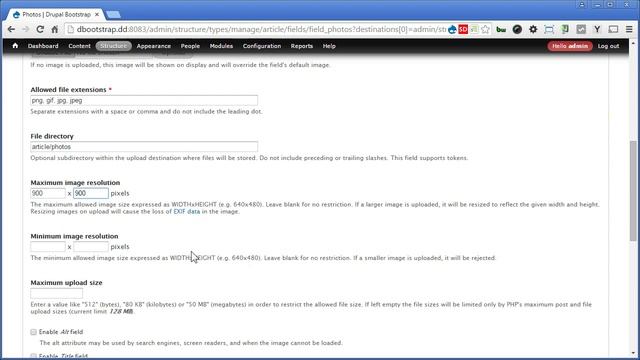Close the Photos | Drupal Bootstrap tab
This screenshot has width=640, height=360.
97,14
